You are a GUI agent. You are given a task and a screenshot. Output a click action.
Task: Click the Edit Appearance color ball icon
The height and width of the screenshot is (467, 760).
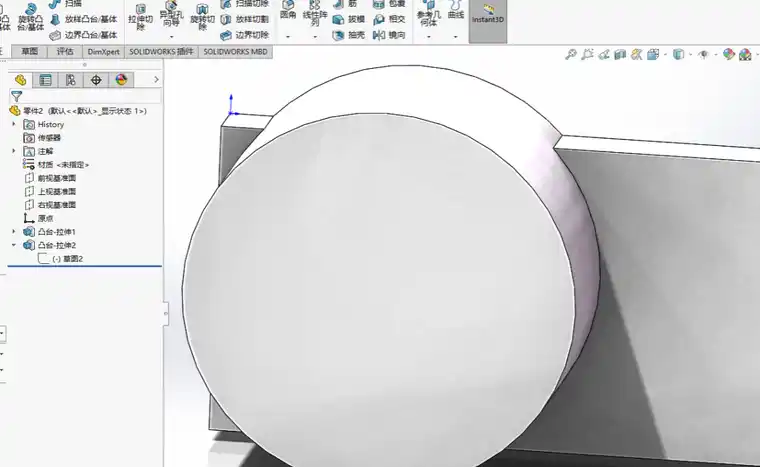click(728, 54)
